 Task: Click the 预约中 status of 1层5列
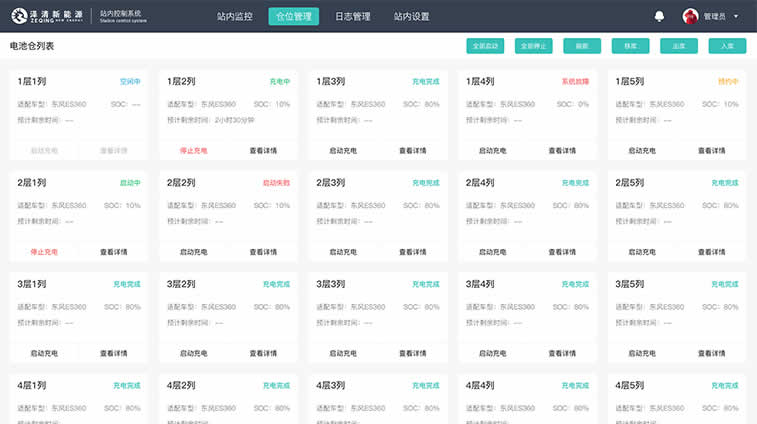729,82
